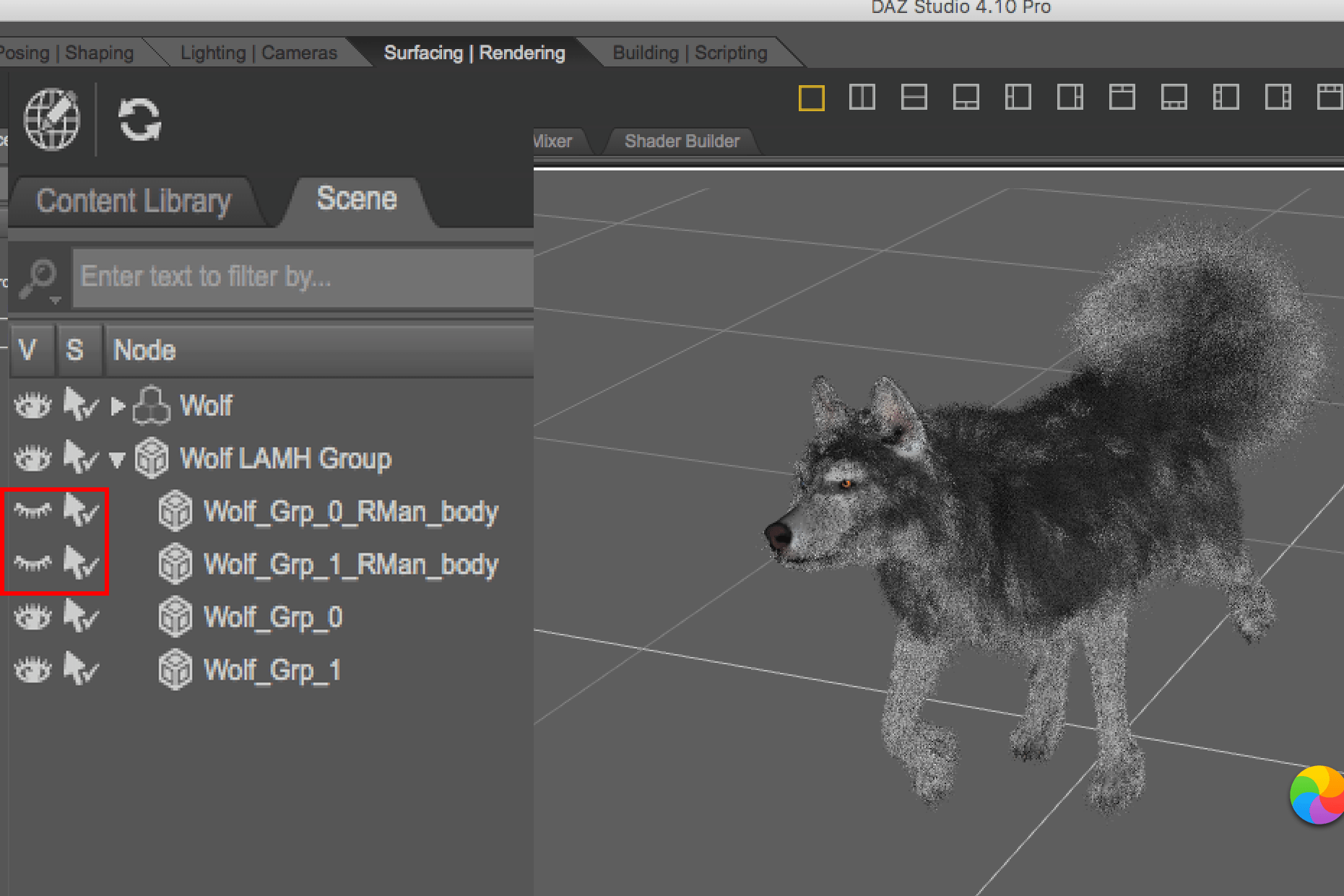
Task: Select the stacked top-bottom layout icon
Action: [x=914, y=97]
